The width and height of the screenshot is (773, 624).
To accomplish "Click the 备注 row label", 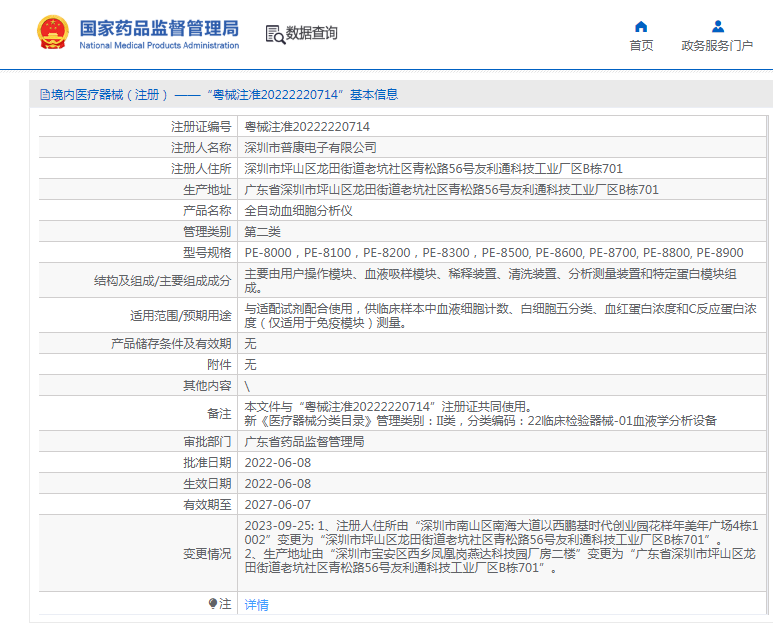I will pos(219,414).
